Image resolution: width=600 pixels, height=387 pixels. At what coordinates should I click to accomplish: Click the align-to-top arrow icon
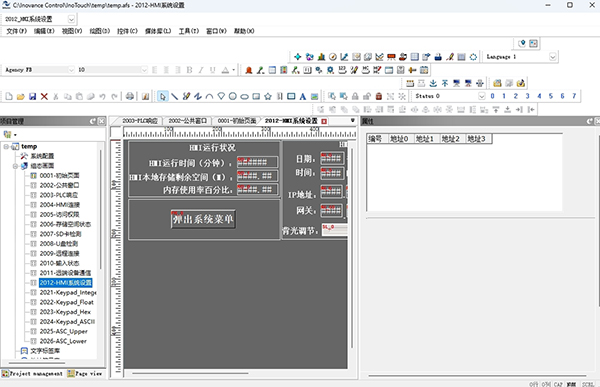click(496, 109)
